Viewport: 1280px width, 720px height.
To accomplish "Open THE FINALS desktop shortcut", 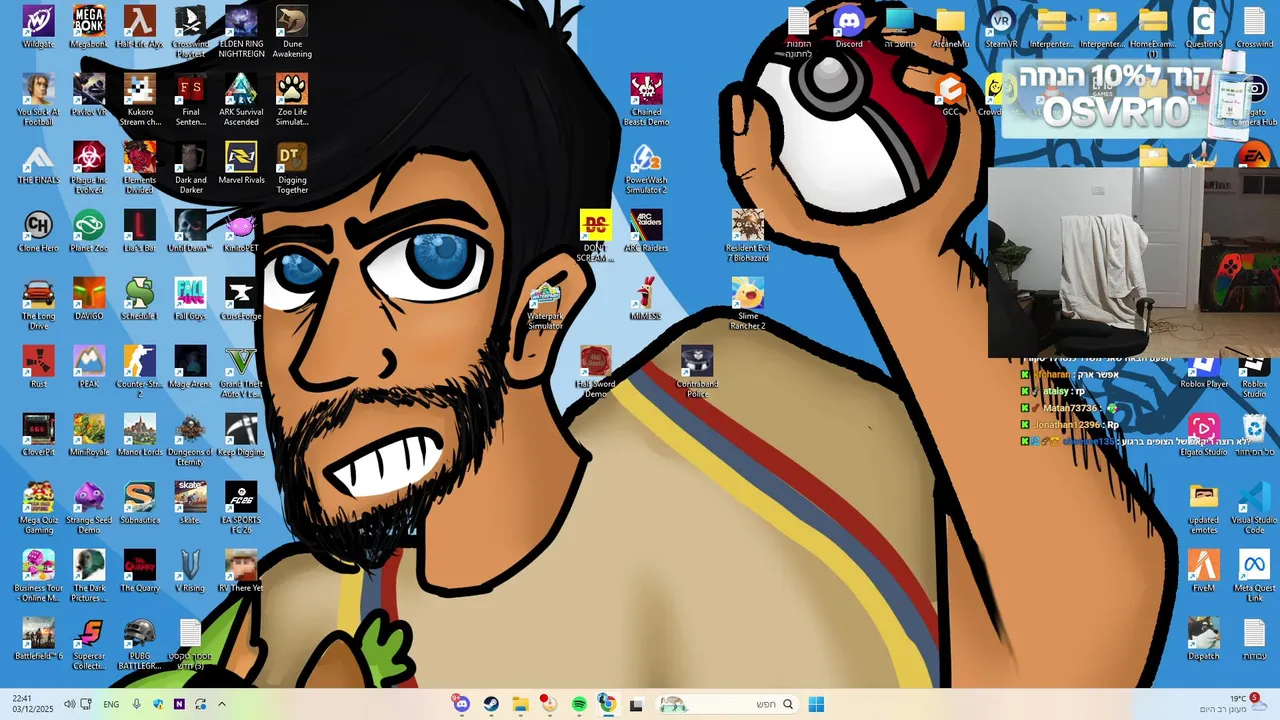I will point(38,164).
